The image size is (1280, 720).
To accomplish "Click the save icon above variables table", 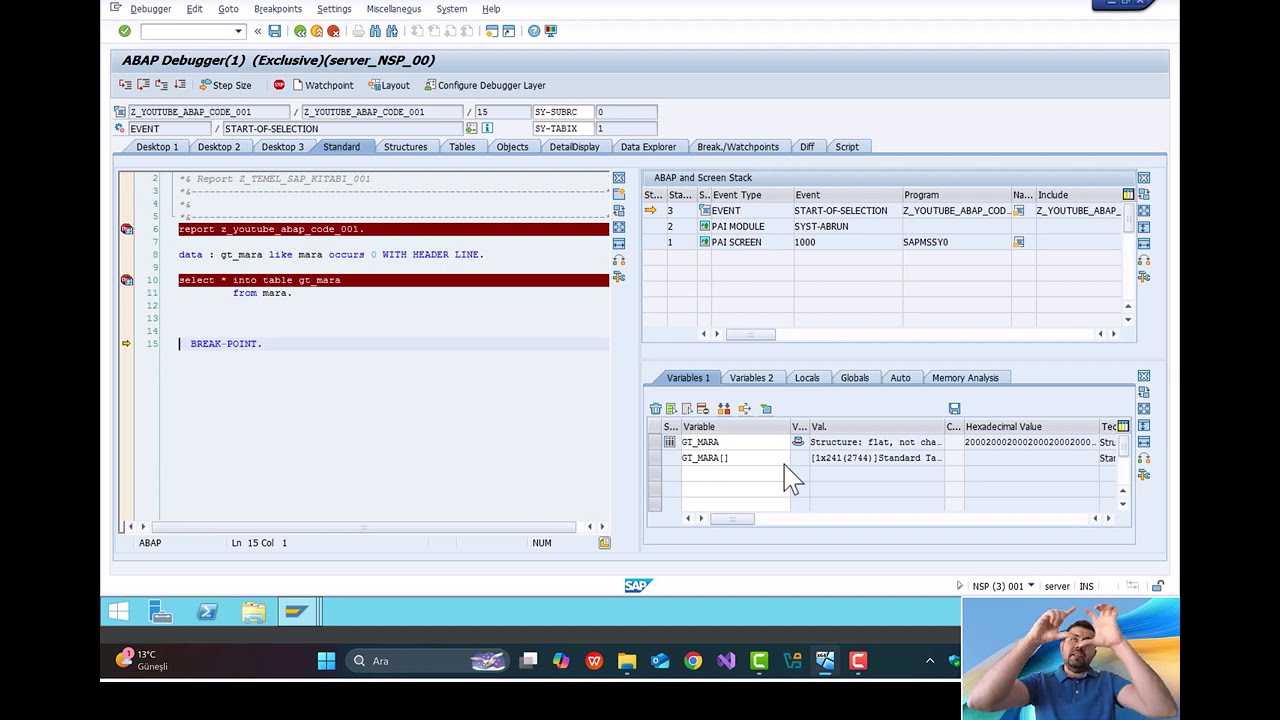I will 954,409.
